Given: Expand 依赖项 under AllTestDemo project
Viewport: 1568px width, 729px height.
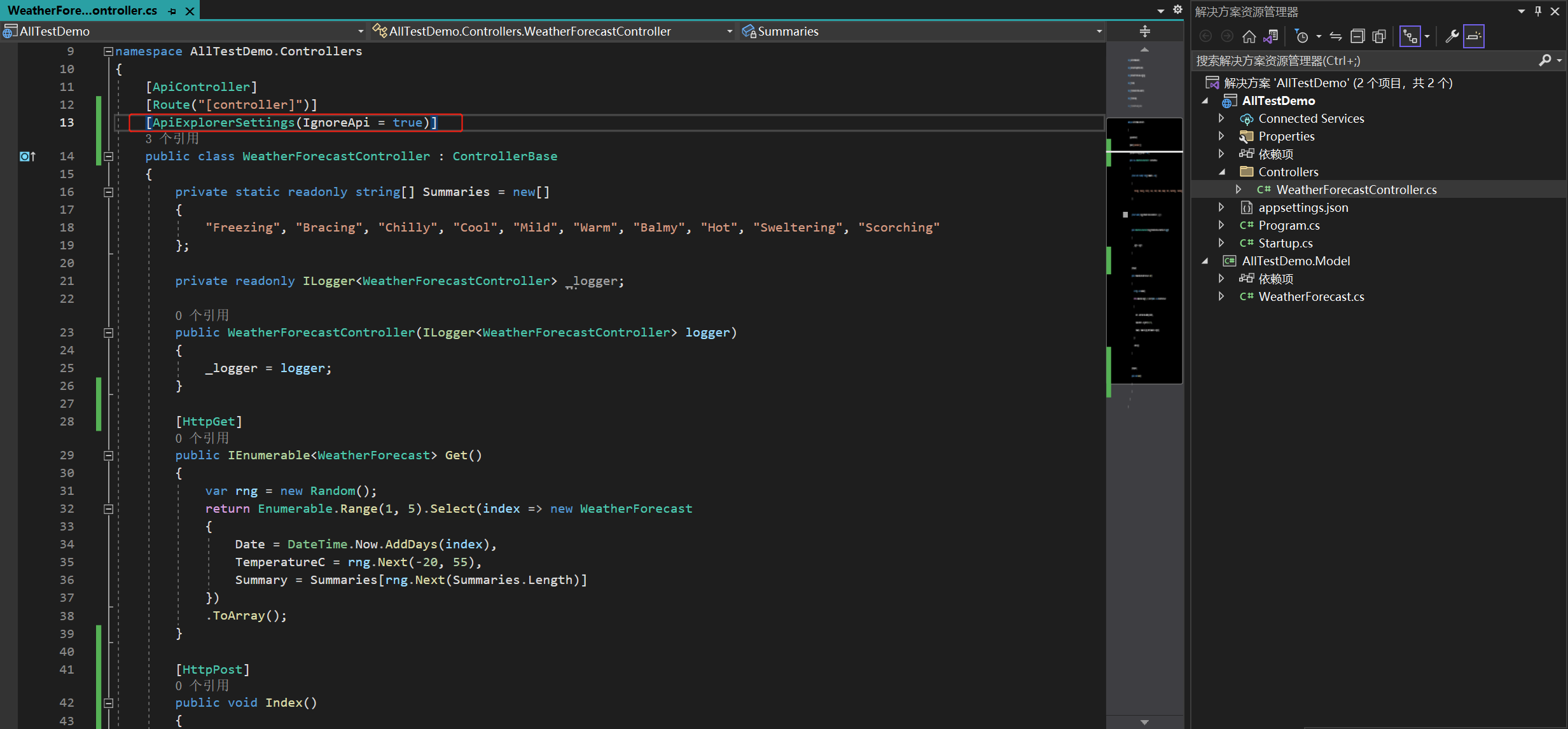Looking at the screenshot, I should [1221, 154].
